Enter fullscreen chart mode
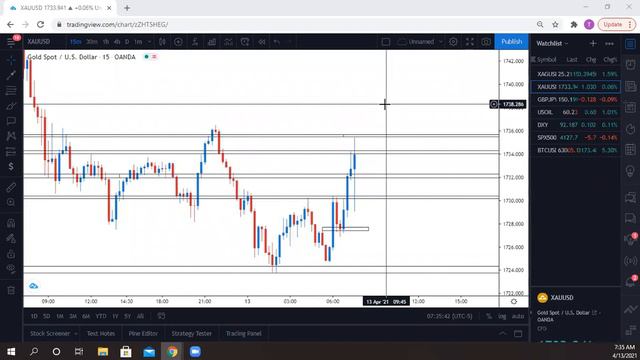 [x=470, y=42]
